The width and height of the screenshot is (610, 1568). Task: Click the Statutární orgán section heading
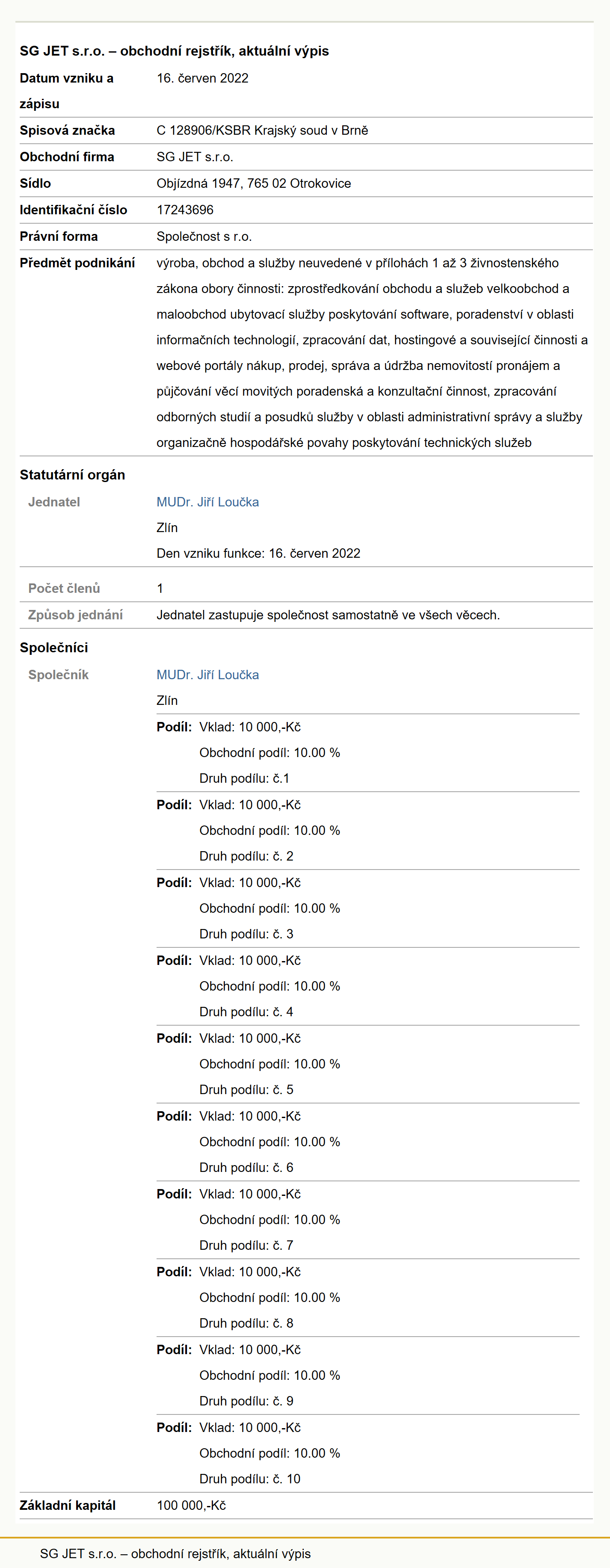point(72,475)
